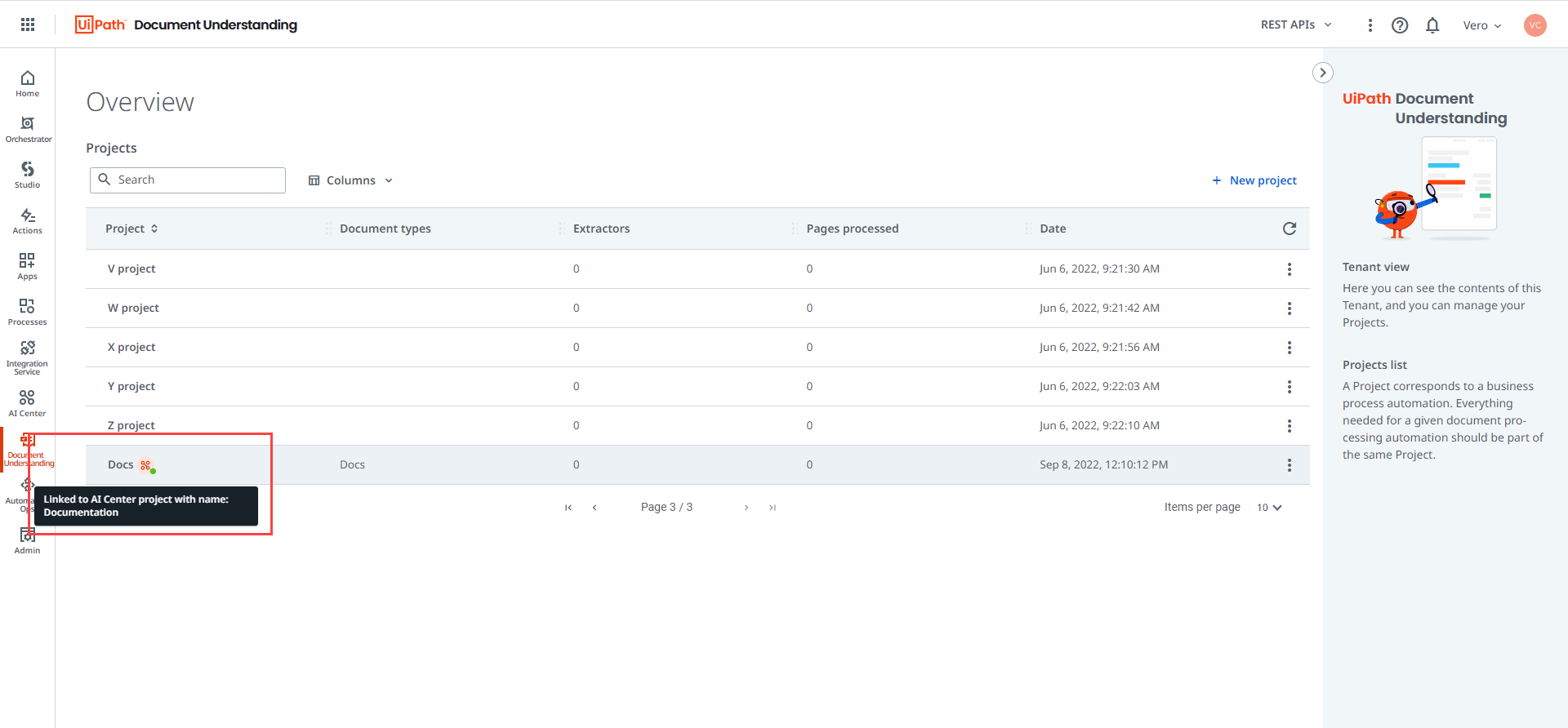This screenshot has width=1568, height=728.
Task: Open Studio from sidebar
Action: [x=28, y=175]
